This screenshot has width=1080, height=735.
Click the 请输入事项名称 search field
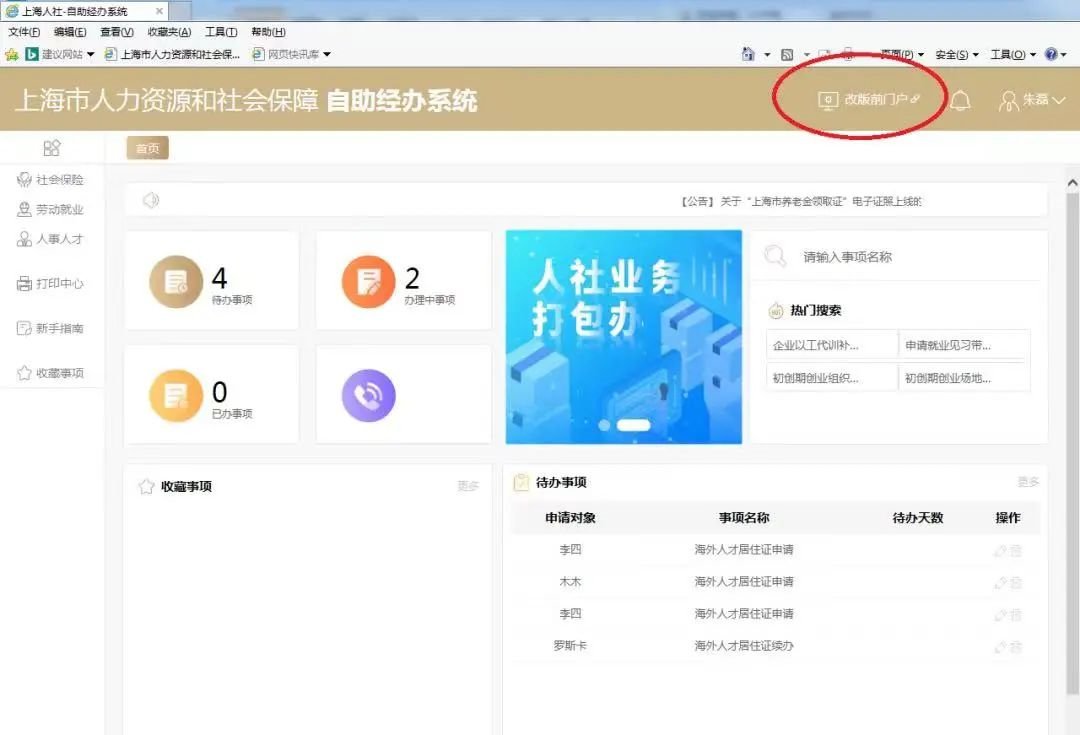(900, 257)
